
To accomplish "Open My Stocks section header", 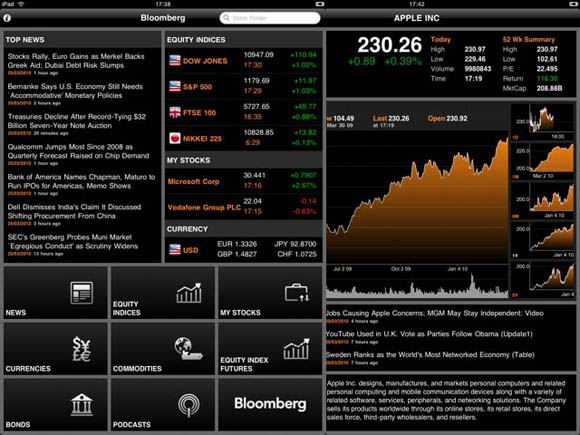I will (244, 160).
